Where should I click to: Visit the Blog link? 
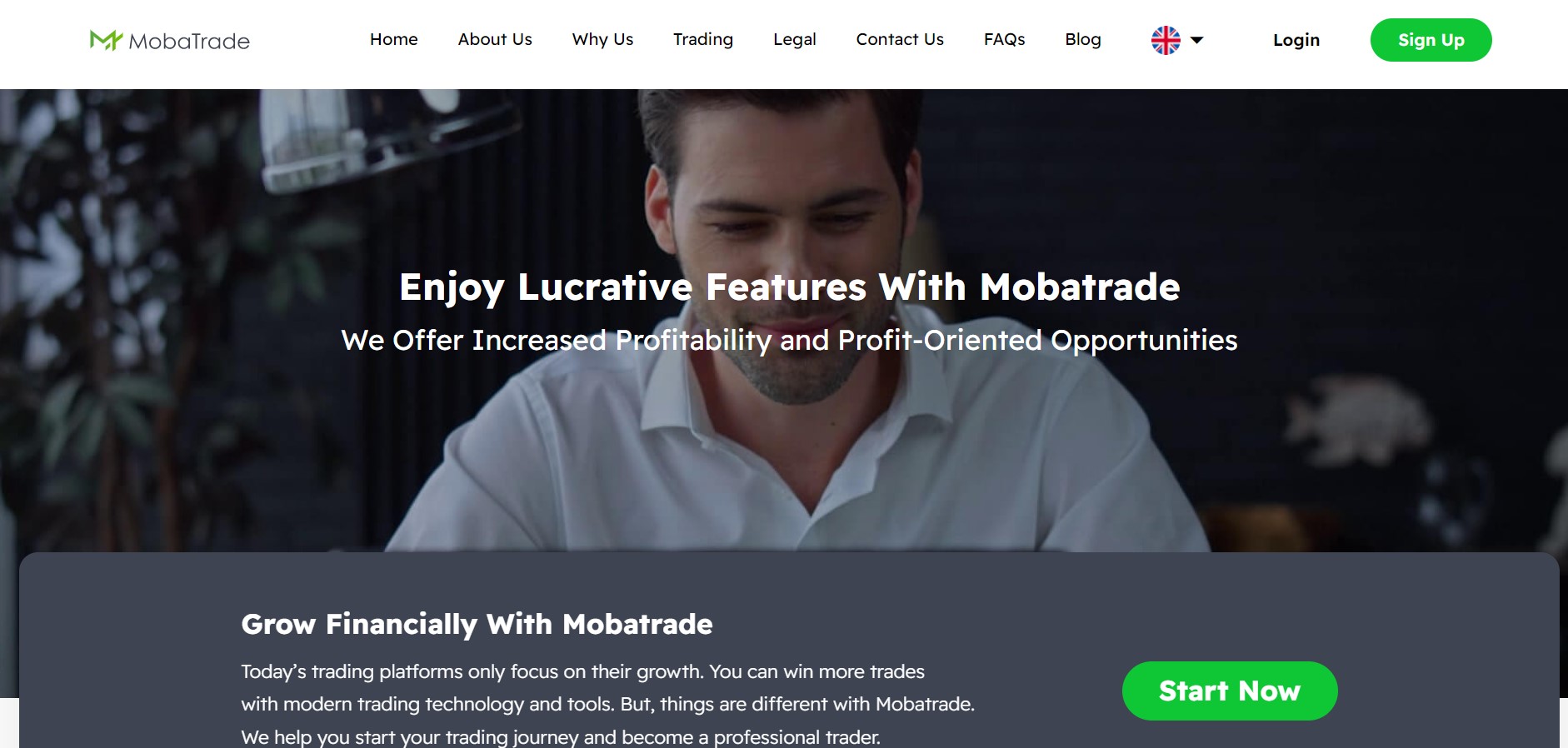click(x=1083, y=39)
